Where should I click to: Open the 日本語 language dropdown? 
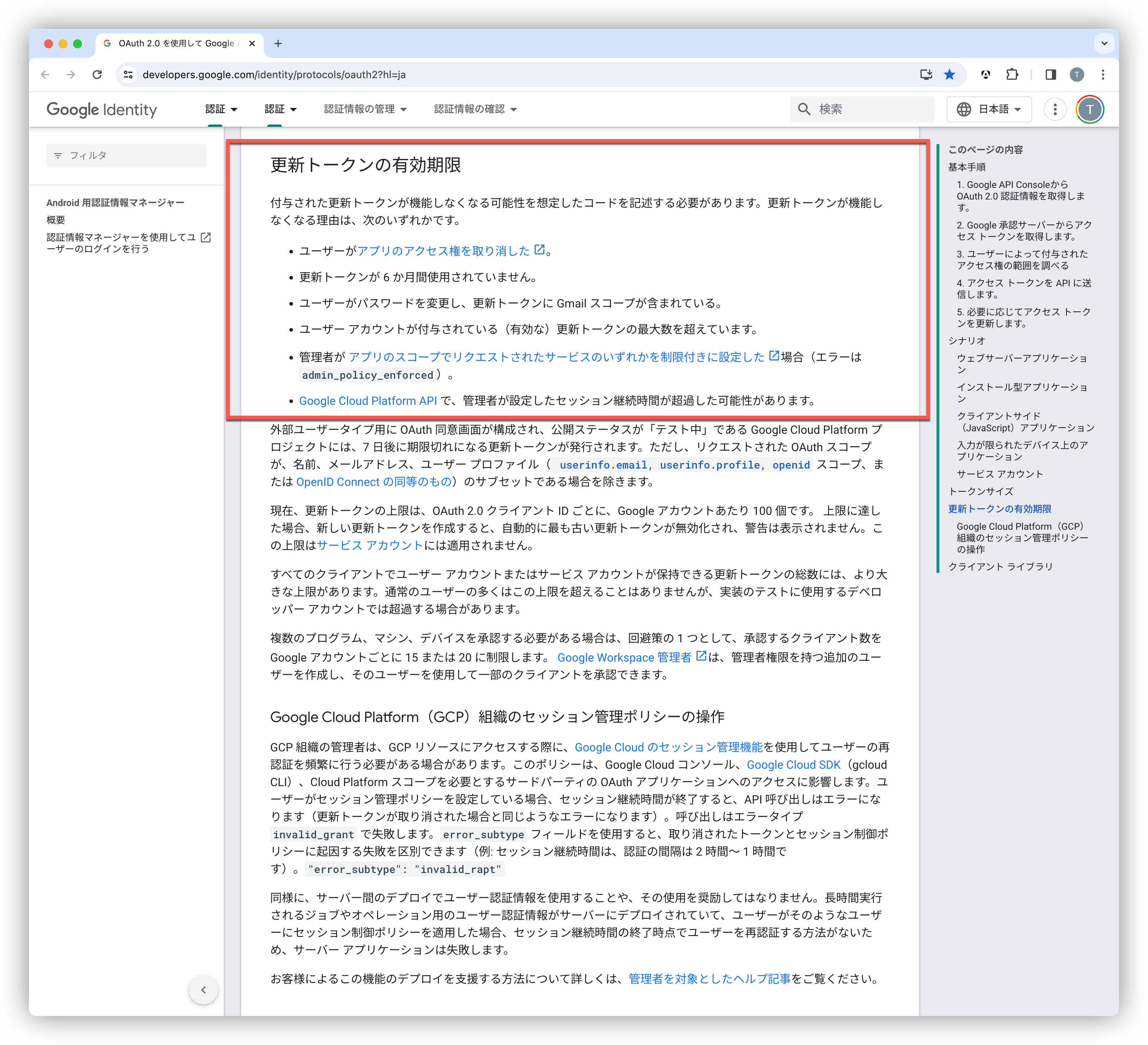coord(989,109)
